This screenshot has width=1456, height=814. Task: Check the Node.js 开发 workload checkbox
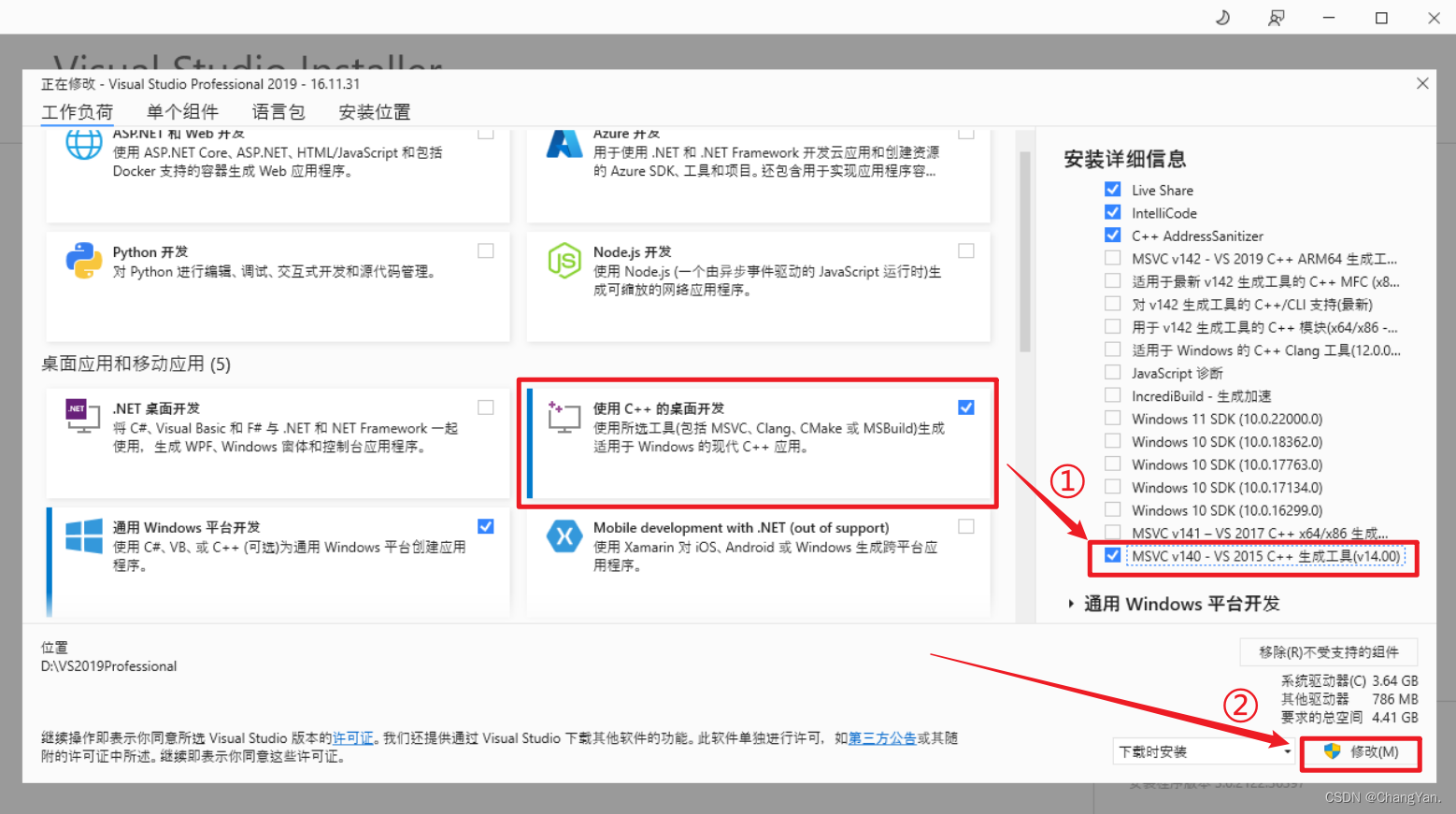tap(966, 250)
